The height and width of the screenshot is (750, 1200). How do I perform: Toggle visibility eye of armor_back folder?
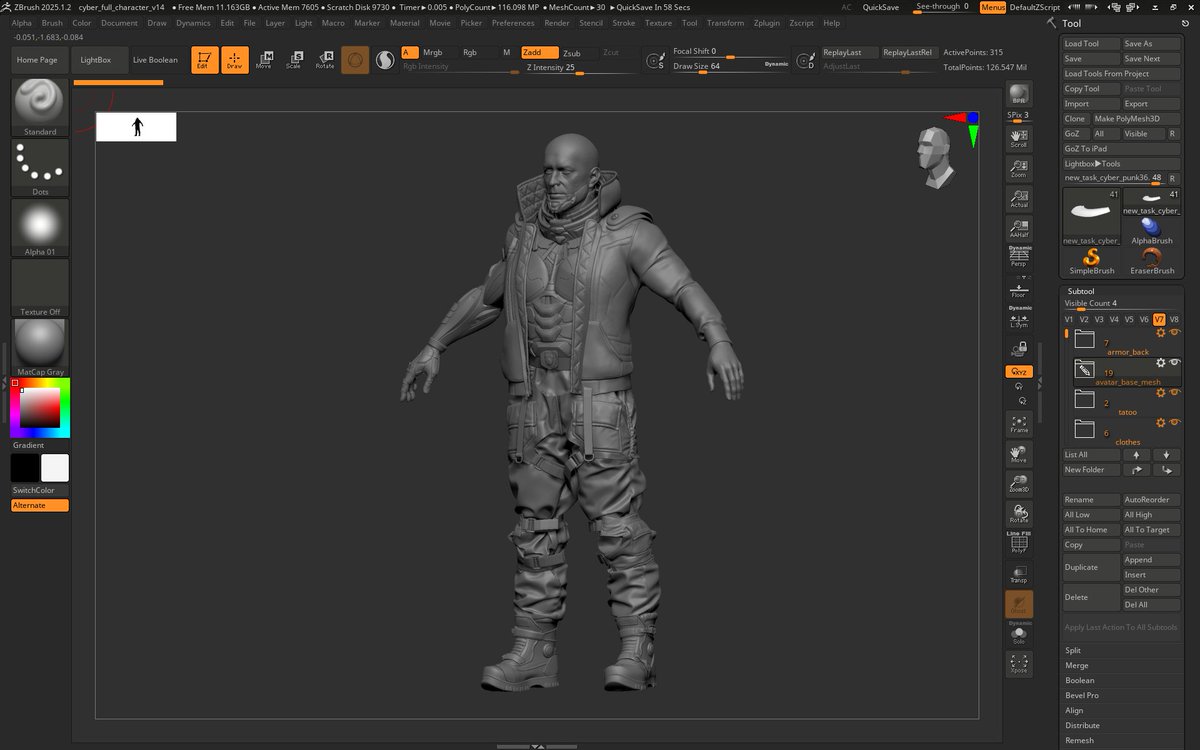(1175, 332)
